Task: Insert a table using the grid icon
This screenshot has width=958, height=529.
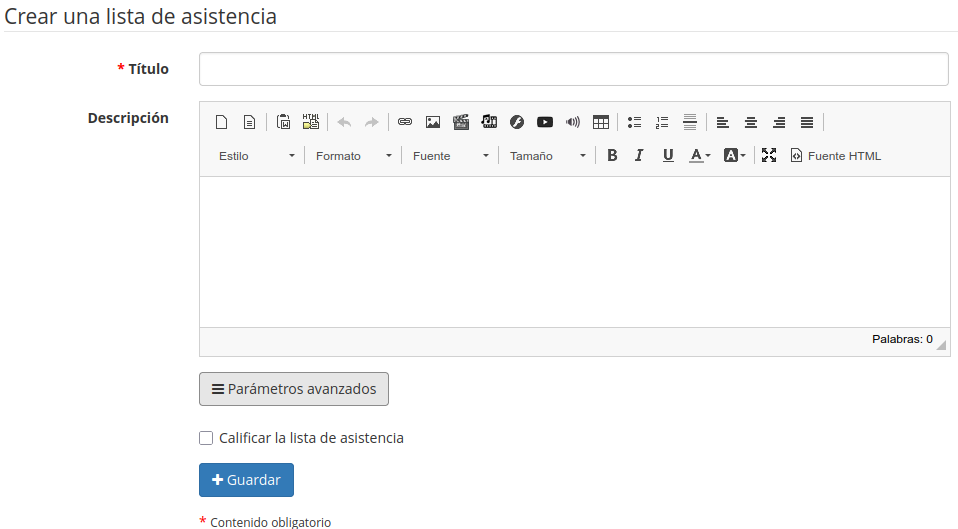Action: pos(601,122)
